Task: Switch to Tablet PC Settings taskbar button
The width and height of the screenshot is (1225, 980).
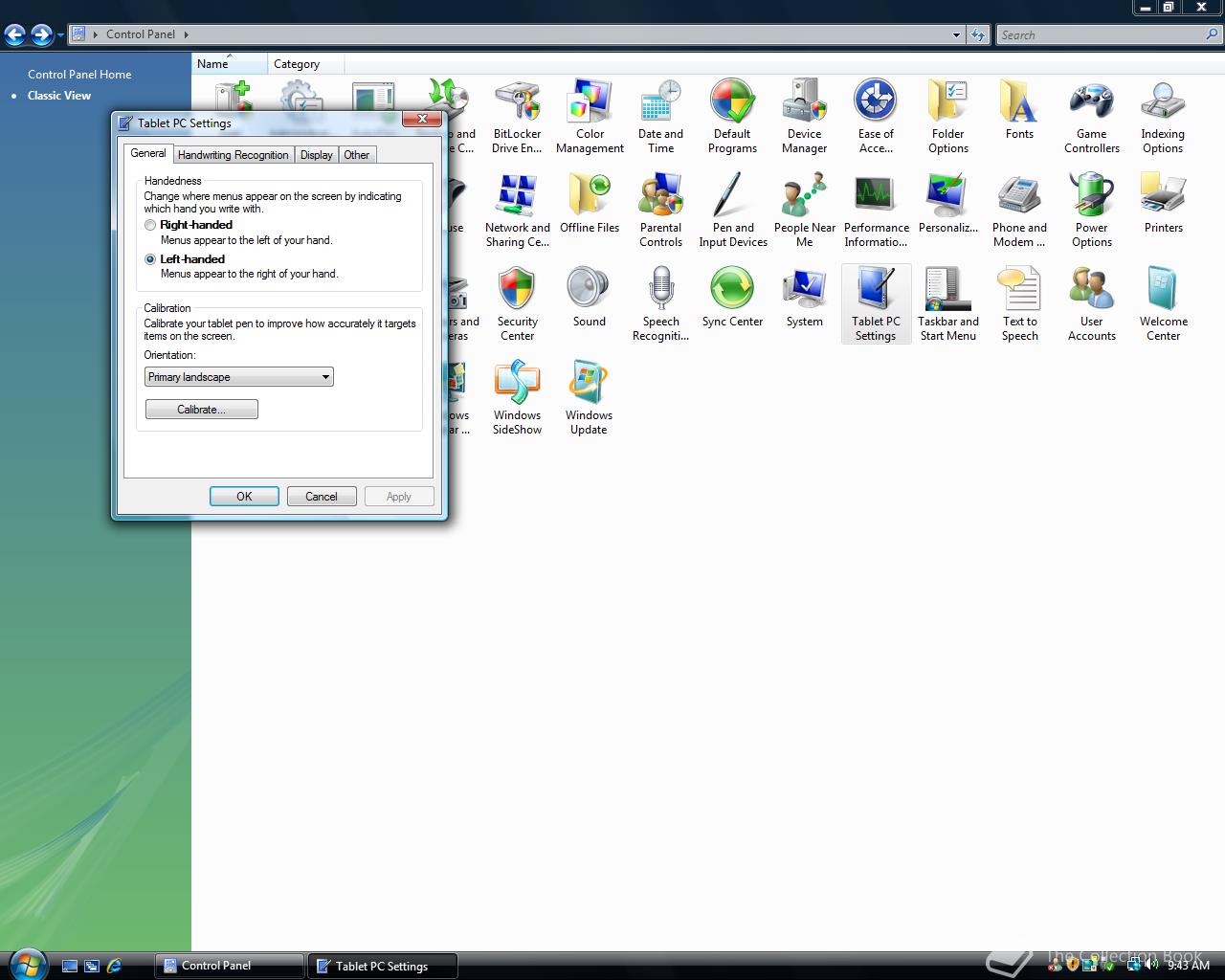Action: tap(383, 966)
